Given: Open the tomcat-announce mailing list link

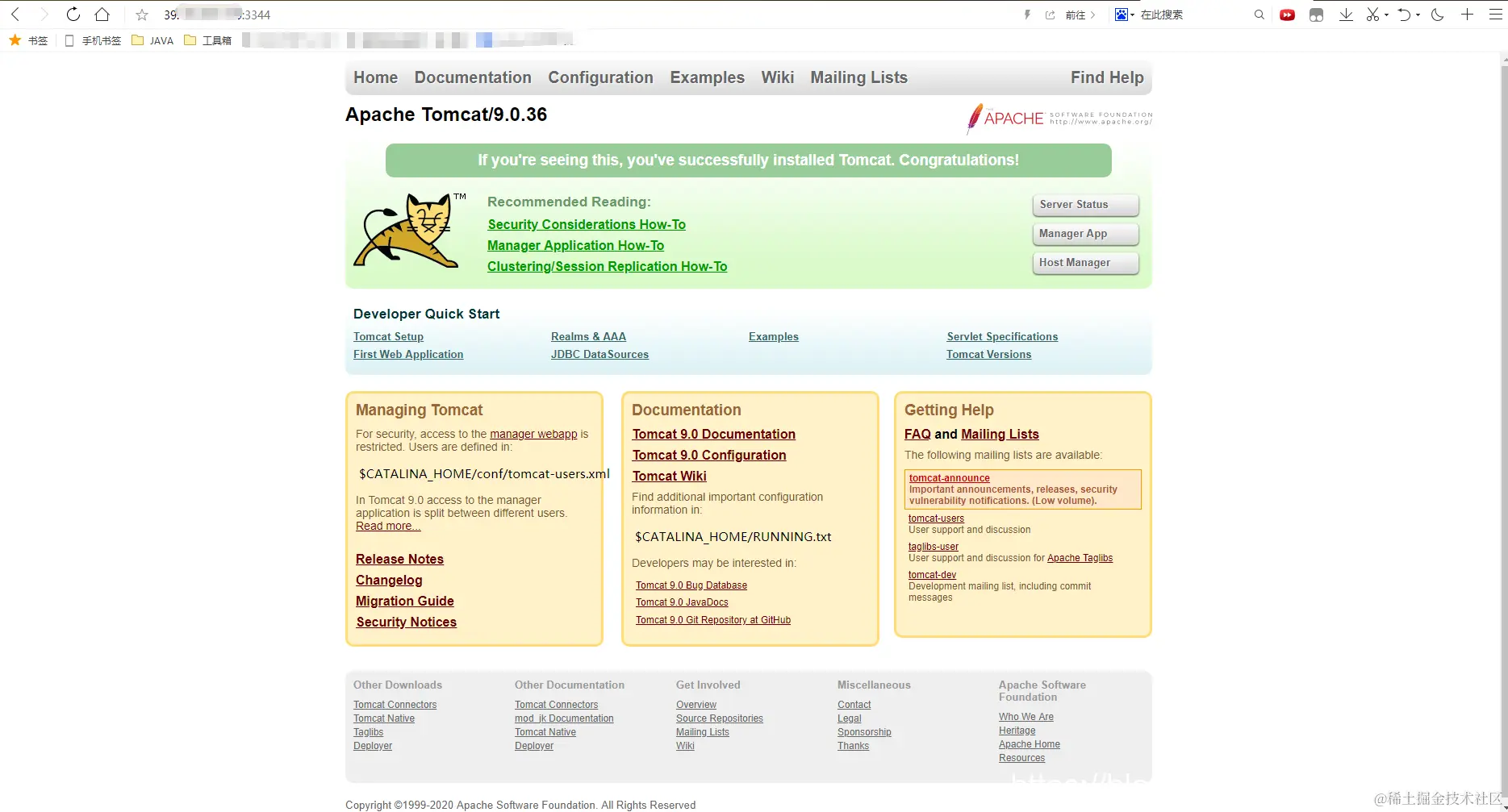Looking at the screenshot, I should pyautogui.click(x=950, y=478).
